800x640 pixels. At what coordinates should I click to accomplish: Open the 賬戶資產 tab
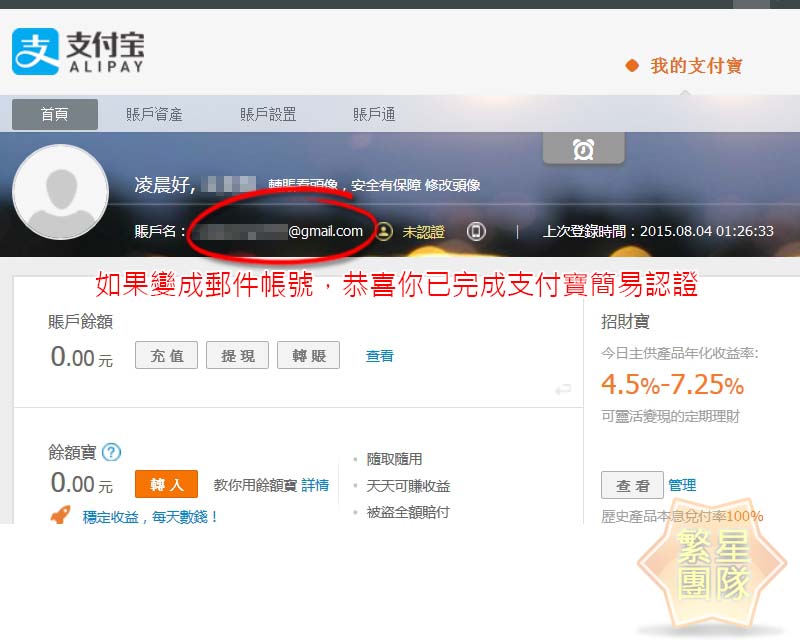point(154,114)
